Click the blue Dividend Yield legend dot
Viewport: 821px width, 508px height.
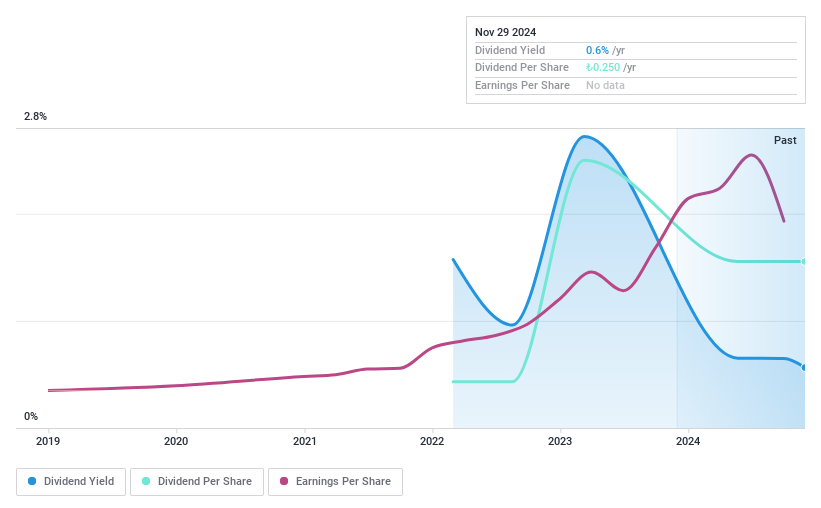point(32,481)
